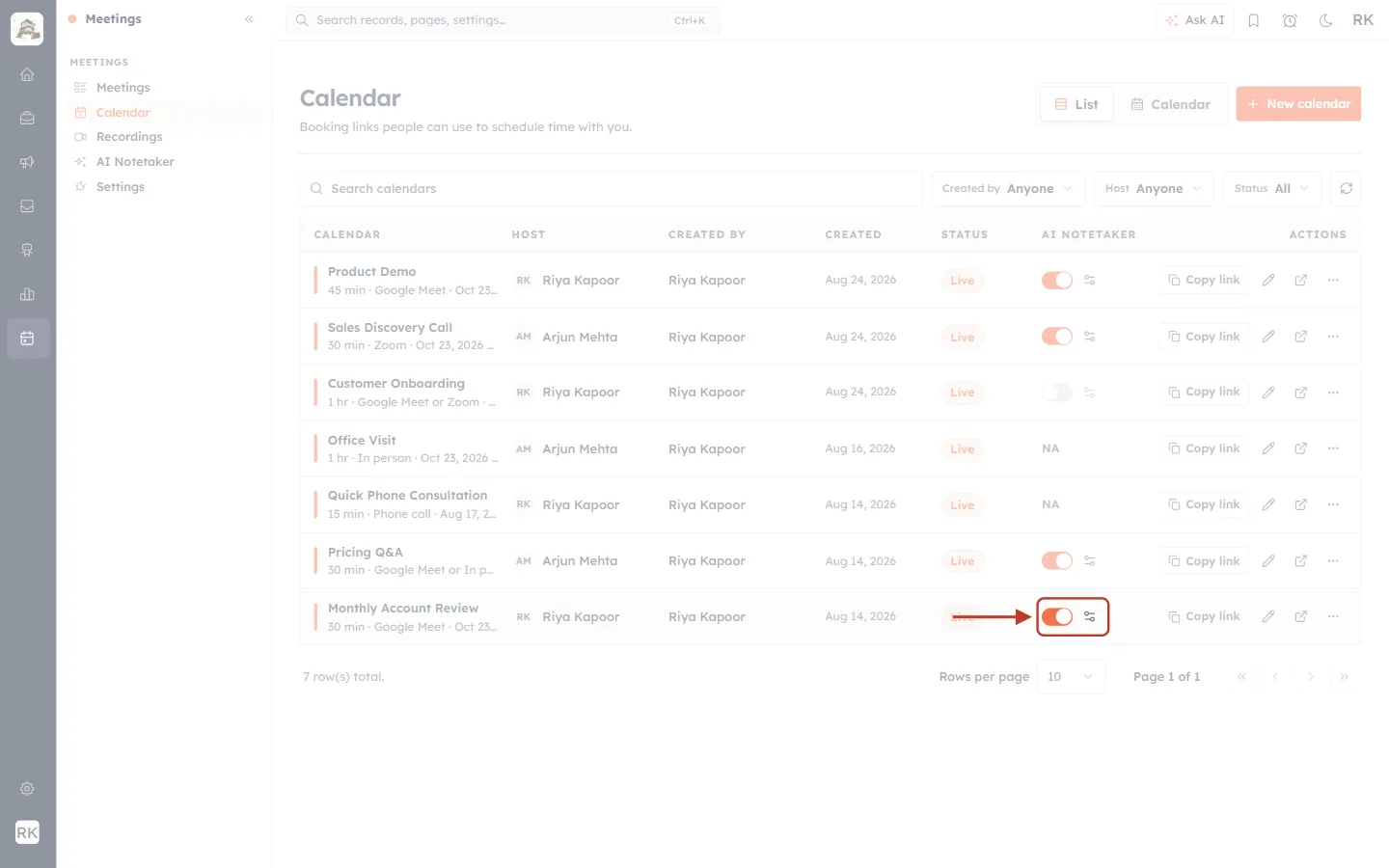1389x868 pixels.
Task: Edit the Product Demo calendar
Action: pos(1268,280)
